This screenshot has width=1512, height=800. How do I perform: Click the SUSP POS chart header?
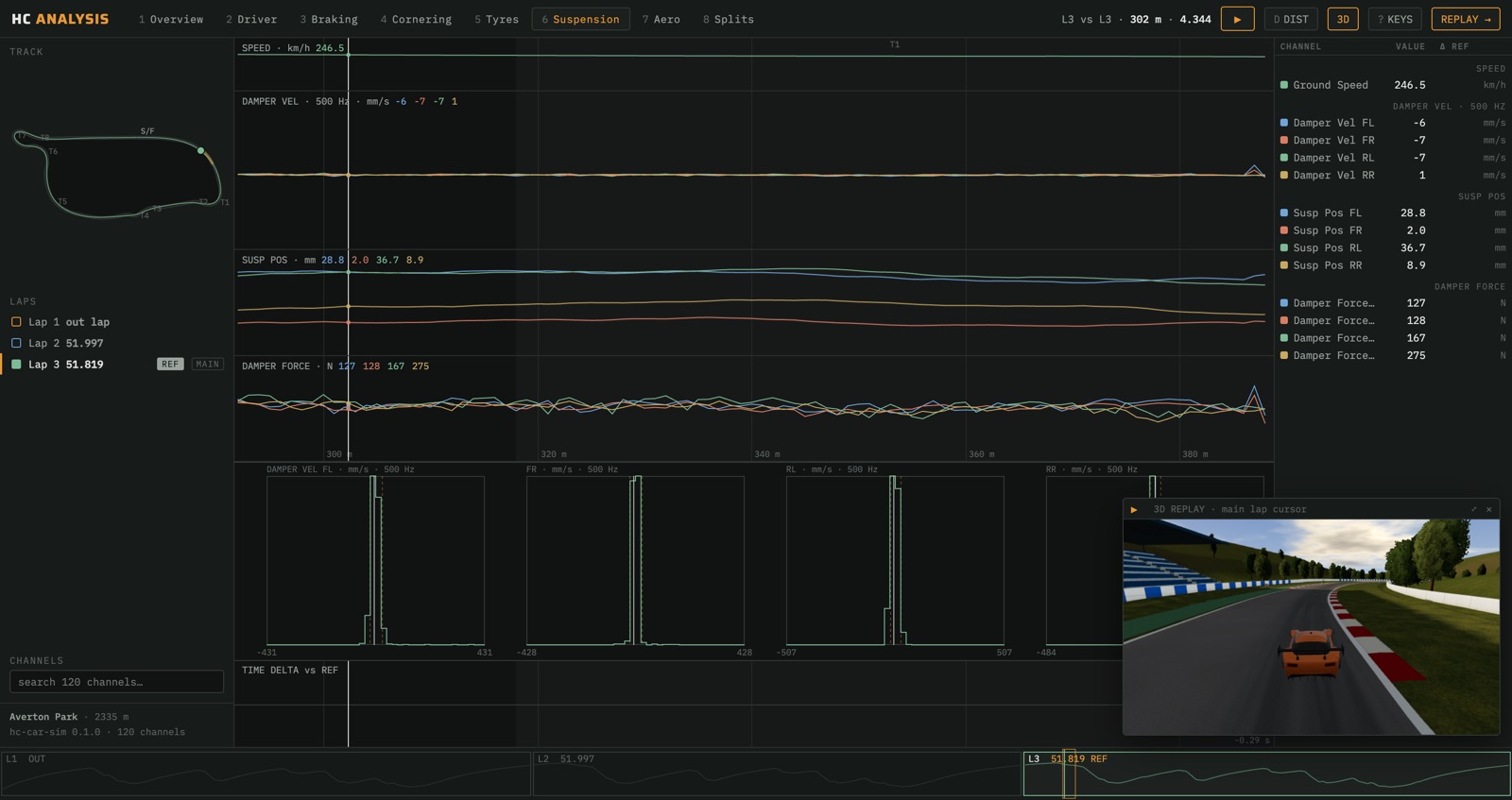[332, 260]
